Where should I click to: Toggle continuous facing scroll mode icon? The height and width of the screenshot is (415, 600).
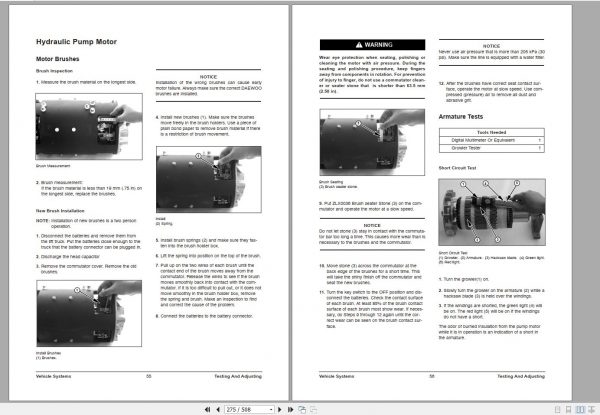[x=592, y=410]
